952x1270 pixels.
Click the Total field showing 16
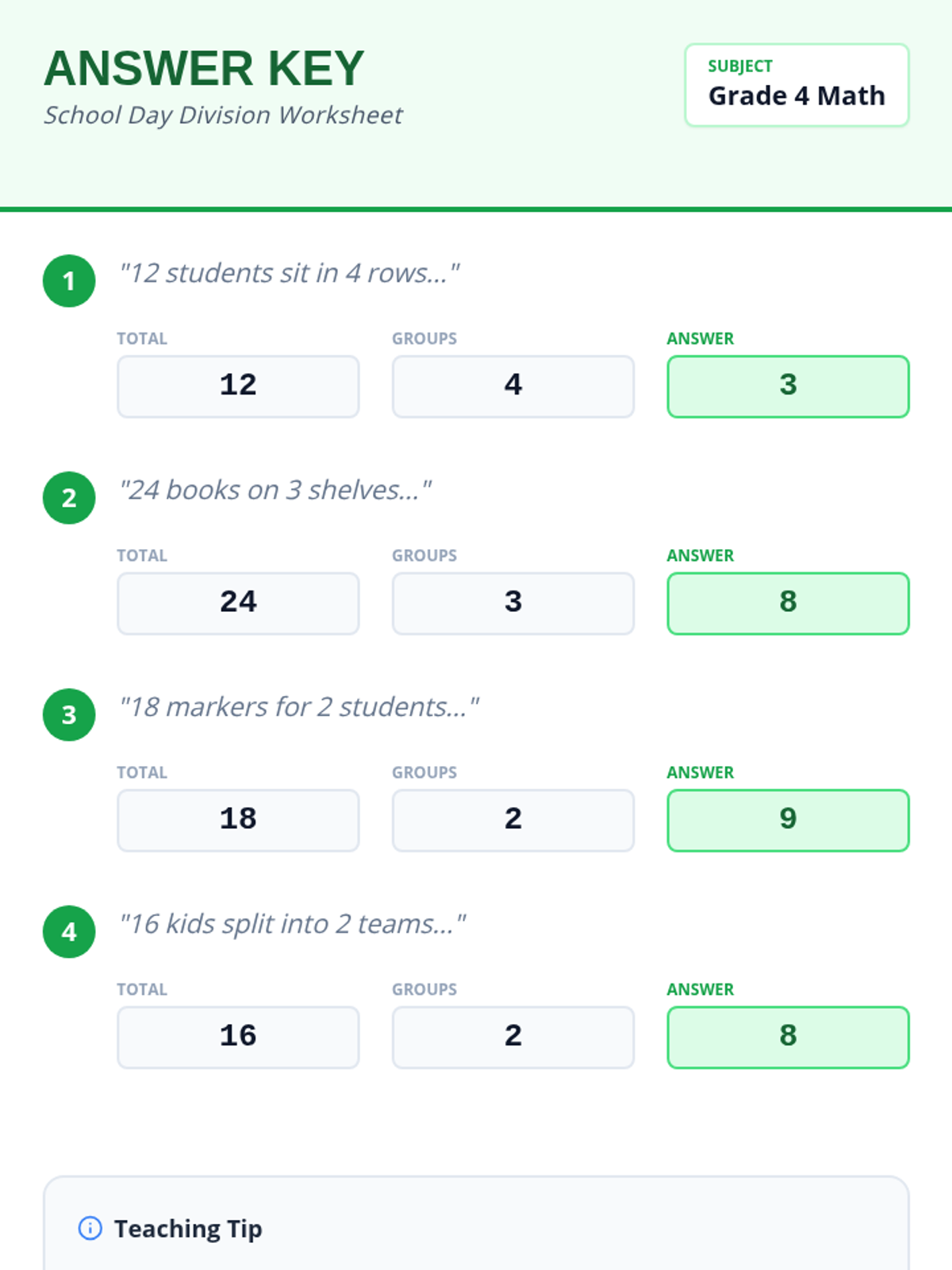[x=238, y=1037]
